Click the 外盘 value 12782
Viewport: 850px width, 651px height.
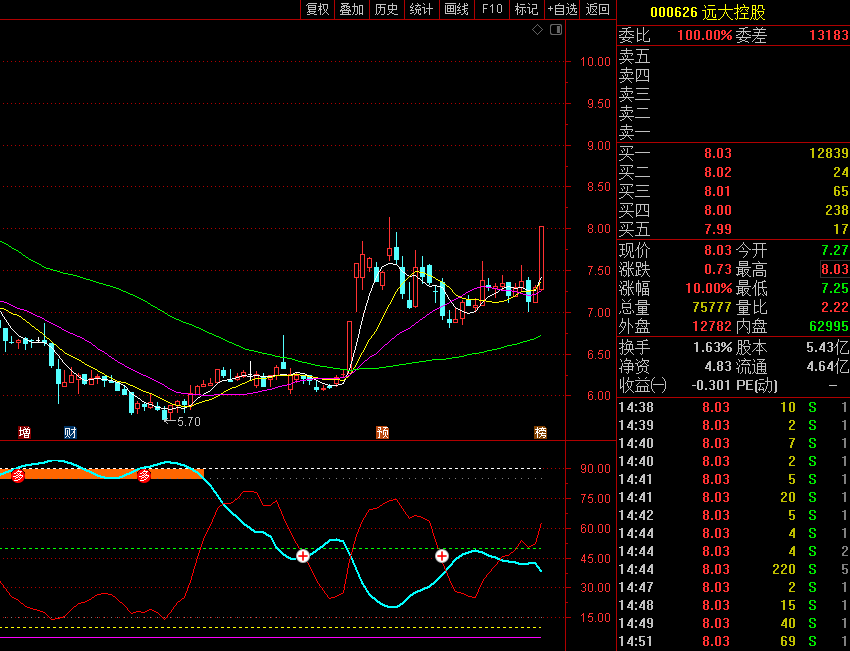tap(712, 326)
